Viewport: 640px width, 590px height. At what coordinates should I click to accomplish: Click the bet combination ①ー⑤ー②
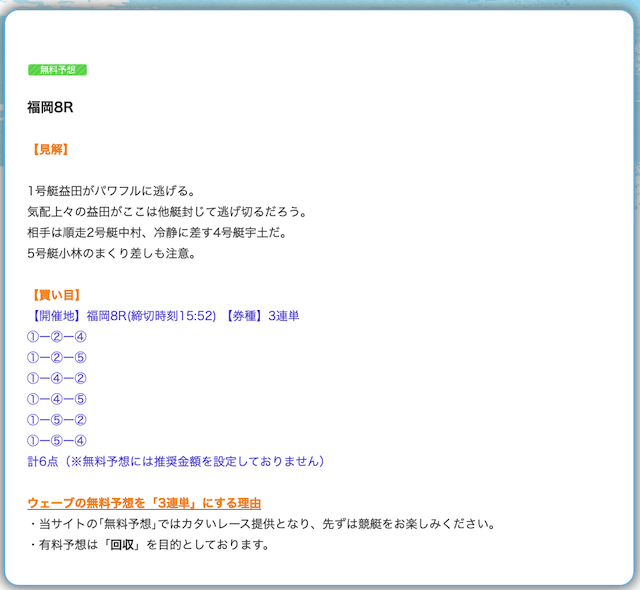tap(57, 420)
